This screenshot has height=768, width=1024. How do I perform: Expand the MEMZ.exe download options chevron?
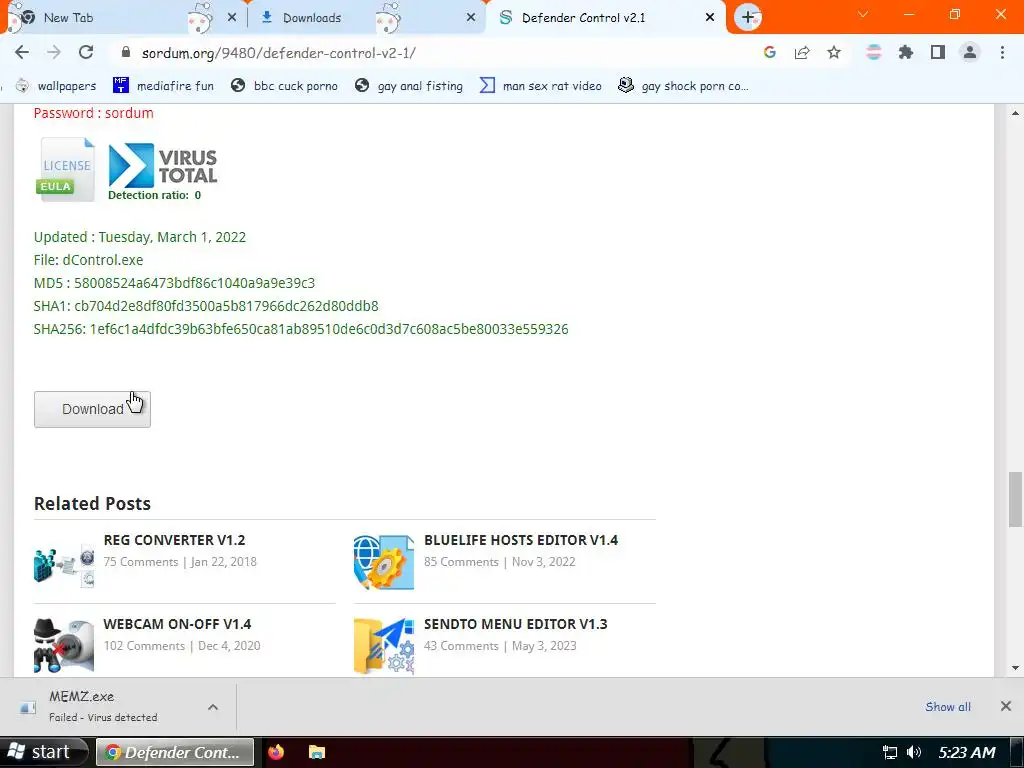[213, 707]
